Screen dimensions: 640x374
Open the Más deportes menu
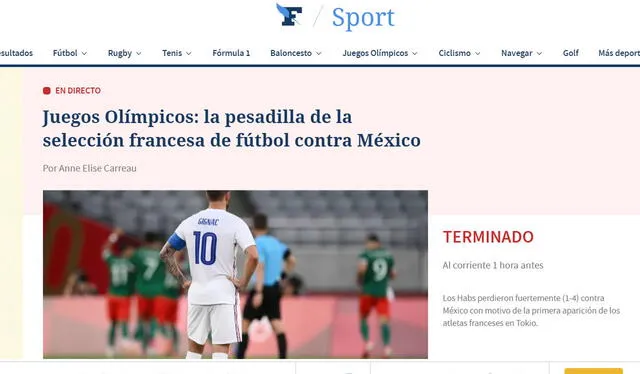point(619,53)
